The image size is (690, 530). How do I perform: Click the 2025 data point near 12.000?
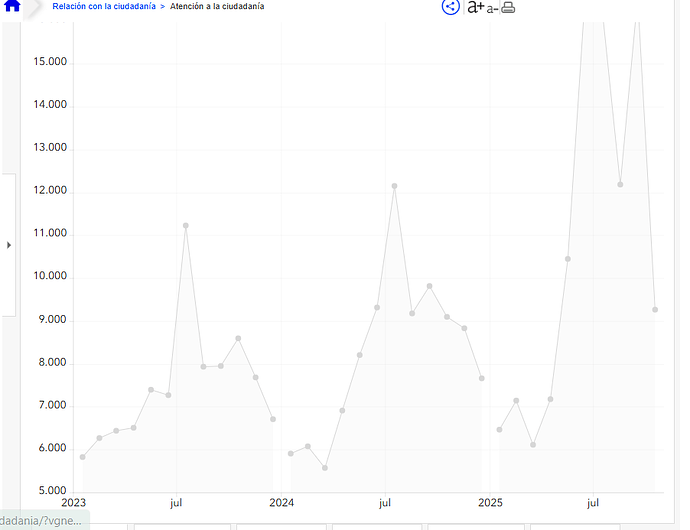tap(620, 185)
